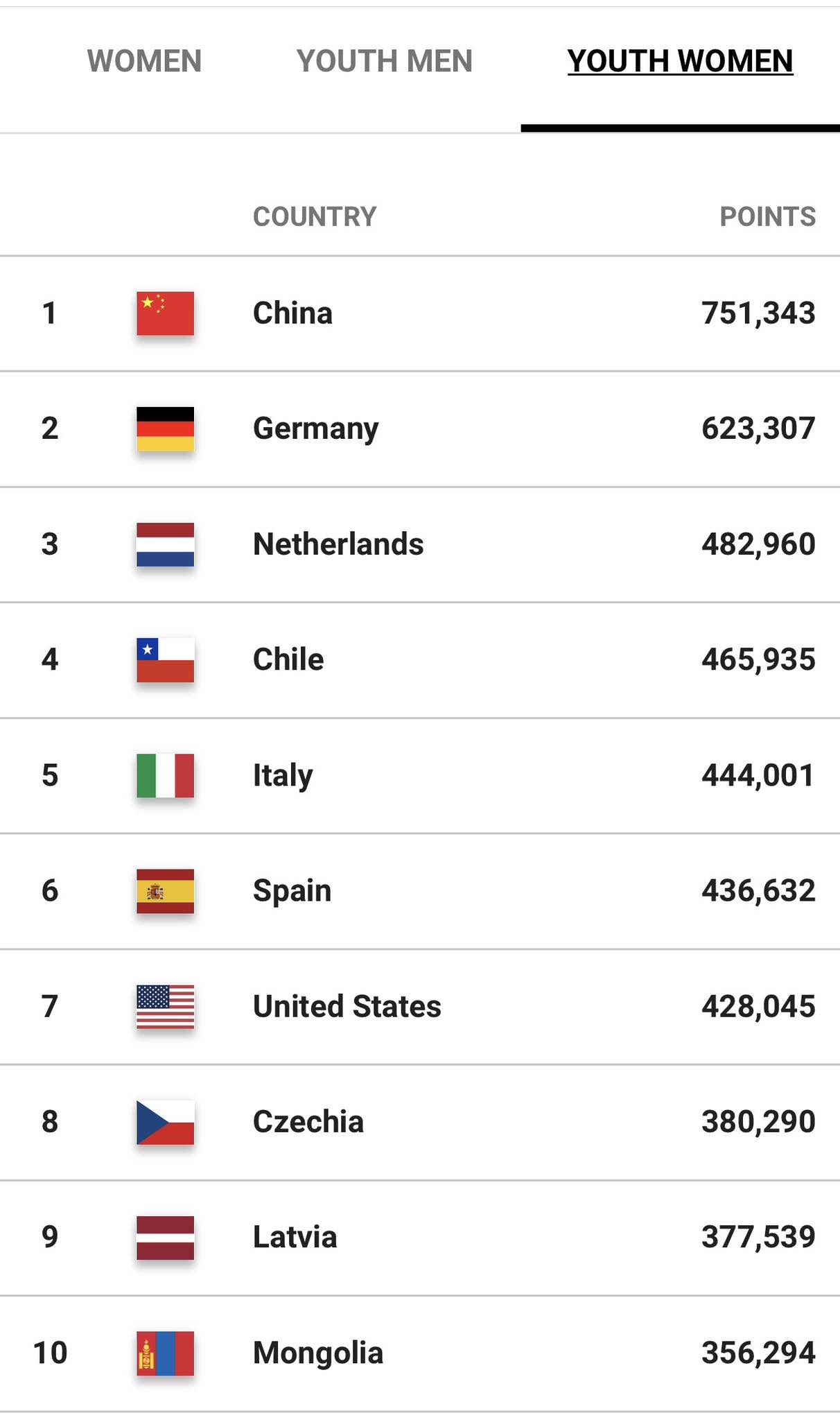The height and width of the screenshot is (1420, 840).
Task: Click the Czechia flag icon
Action: click(165, 1122)
